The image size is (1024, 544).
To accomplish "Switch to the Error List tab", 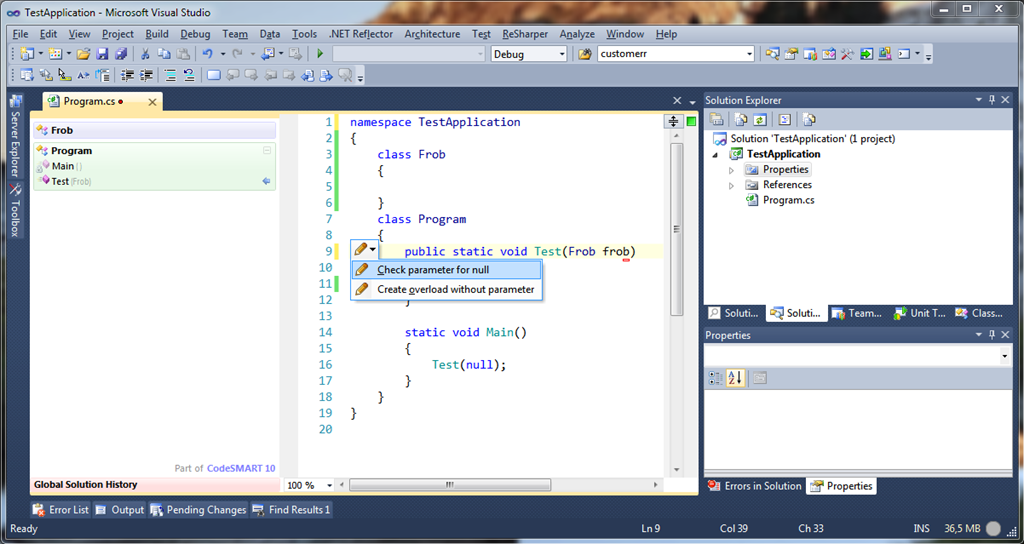I will (x=61, y=509).
